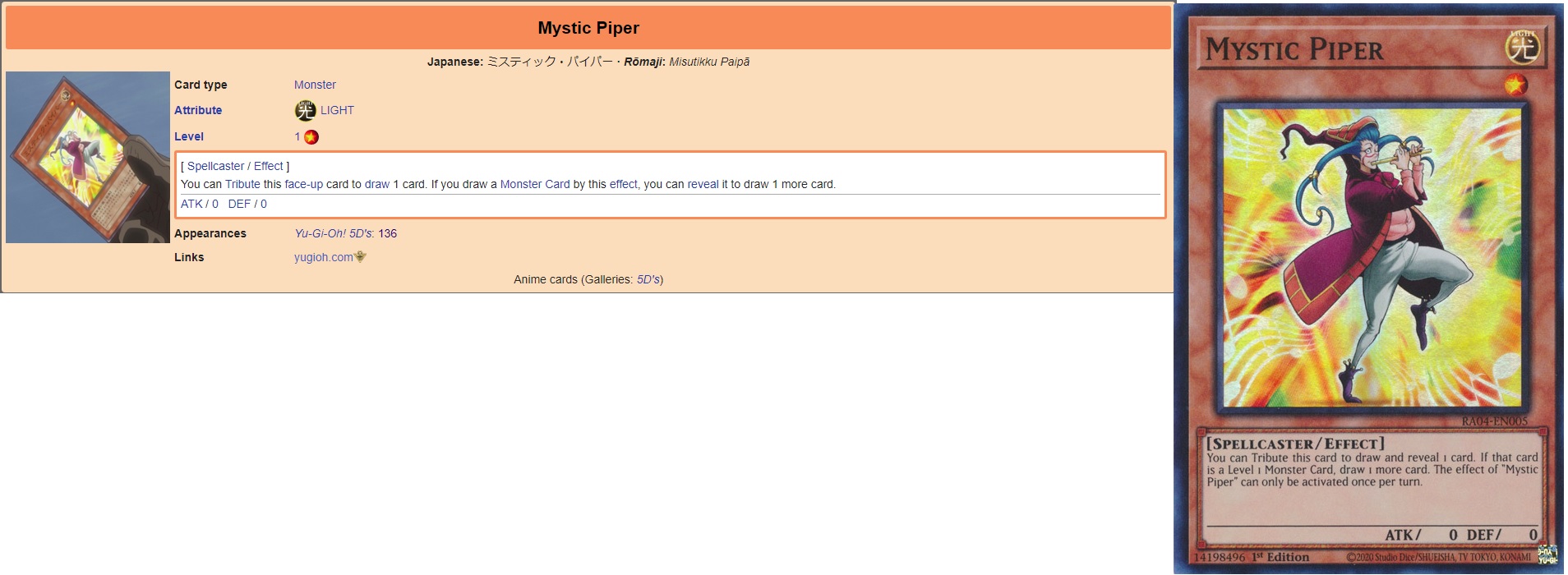
Task: Click the Mystic Piper header title
Action: (x=588, y=28)
